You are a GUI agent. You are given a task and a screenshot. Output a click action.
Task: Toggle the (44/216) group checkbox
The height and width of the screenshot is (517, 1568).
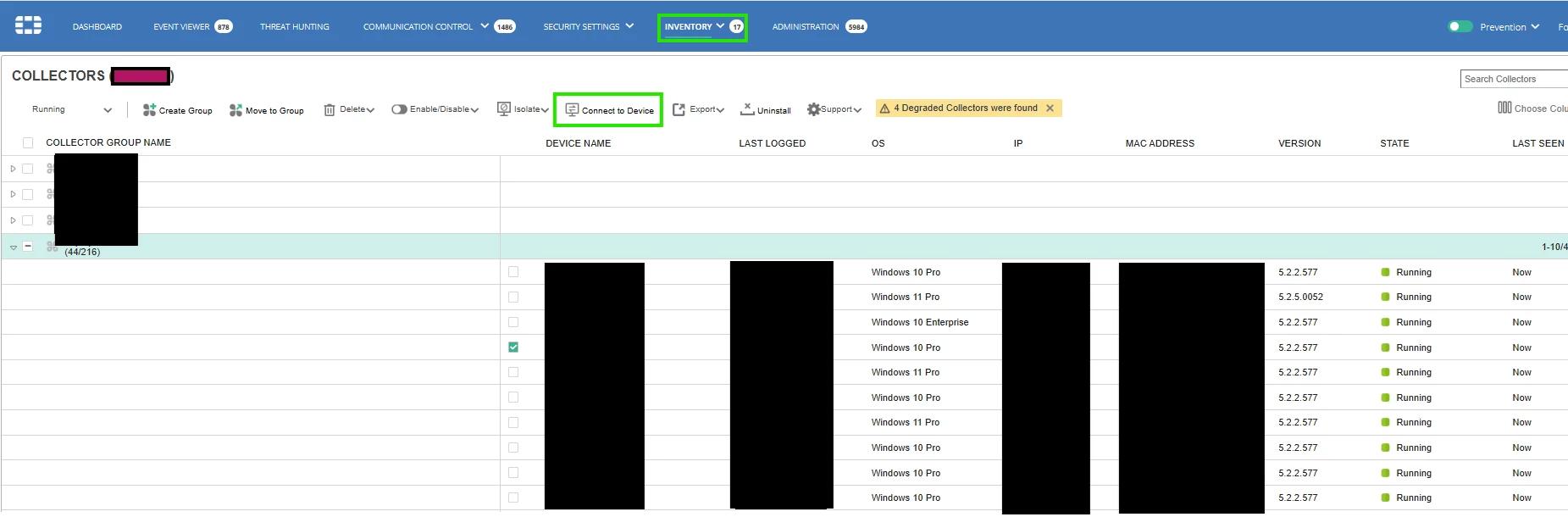[28, 246]
